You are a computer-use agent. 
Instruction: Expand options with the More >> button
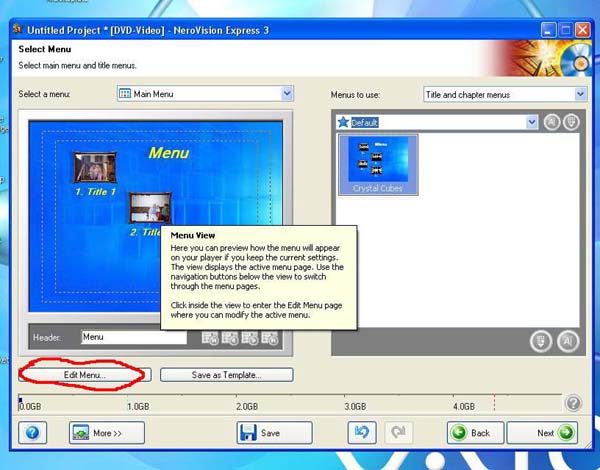click(x=107, y=433)
